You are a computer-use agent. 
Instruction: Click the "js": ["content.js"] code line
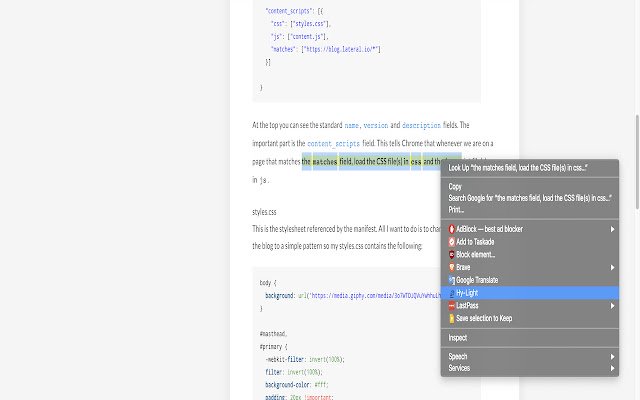tap(300, 36)
